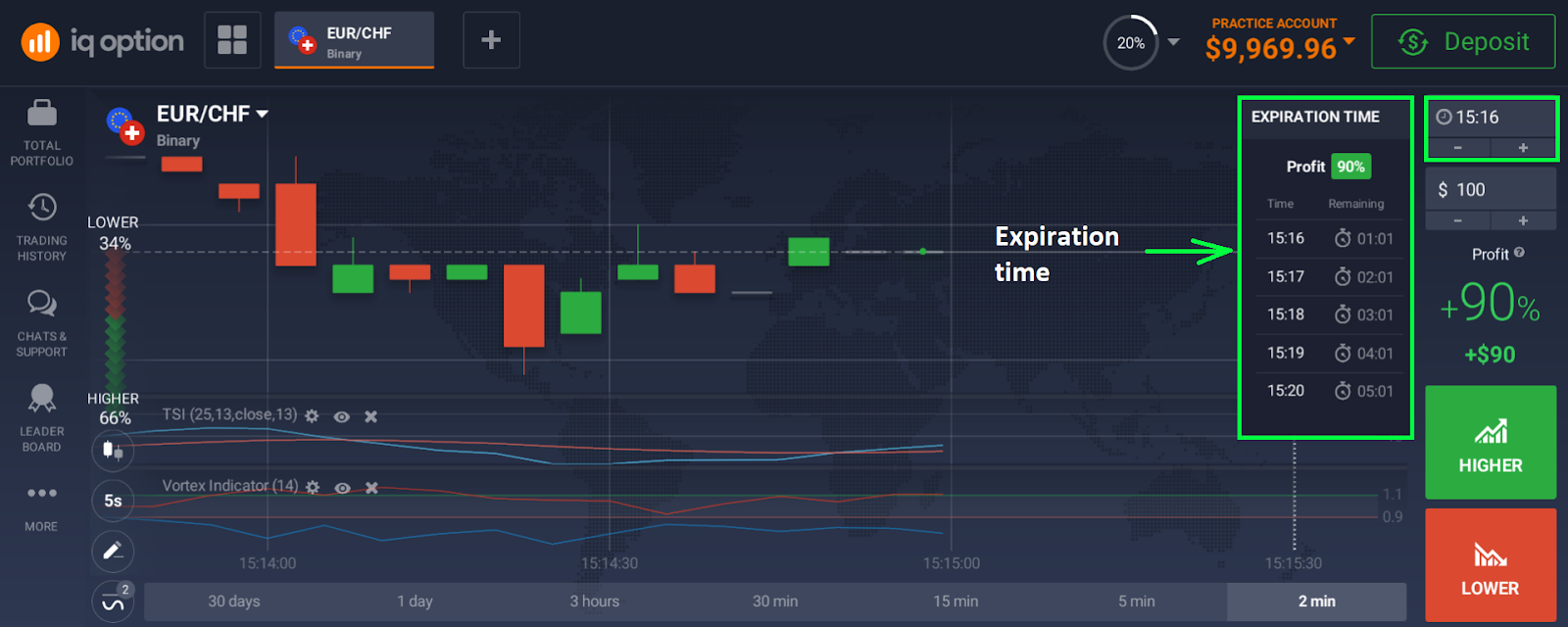Screen dimensions: 1568x627
Task: Open Total Portfolio briefcase icon
Action: point(41,114)
